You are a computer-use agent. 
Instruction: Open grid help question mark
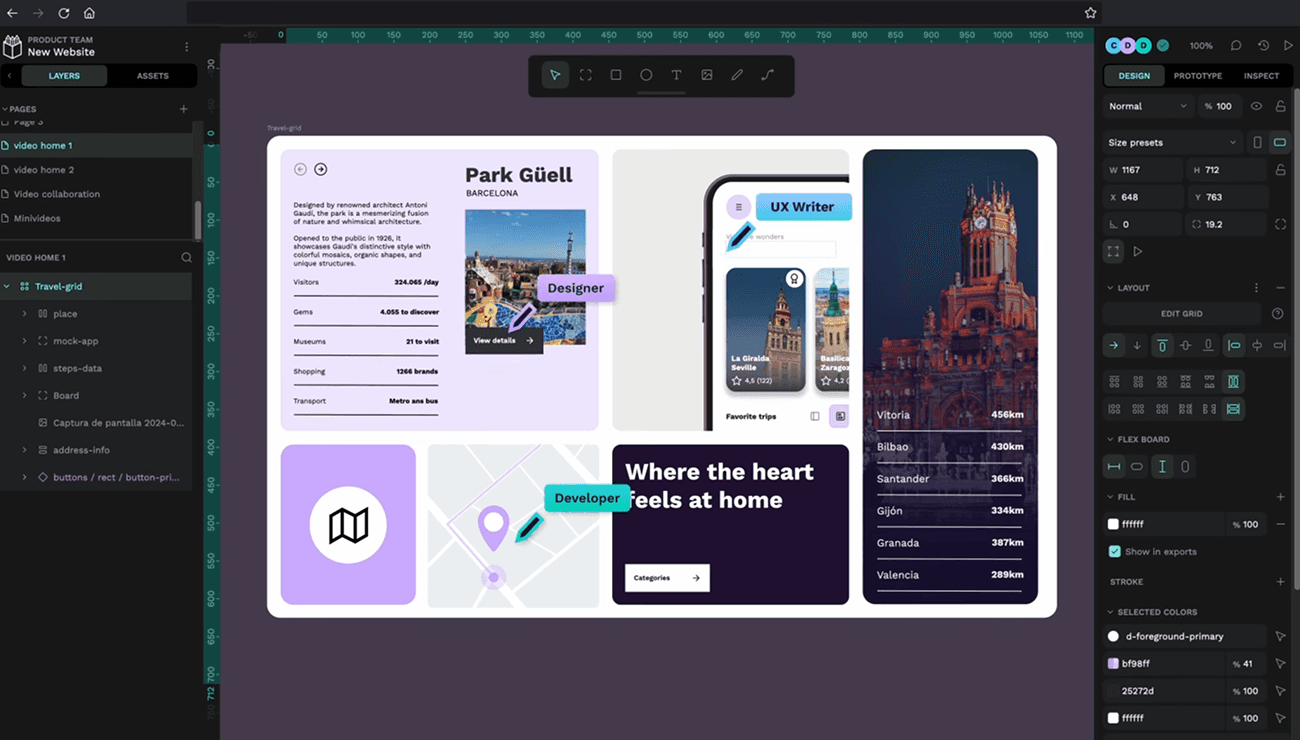click(x=1277, y=314)
